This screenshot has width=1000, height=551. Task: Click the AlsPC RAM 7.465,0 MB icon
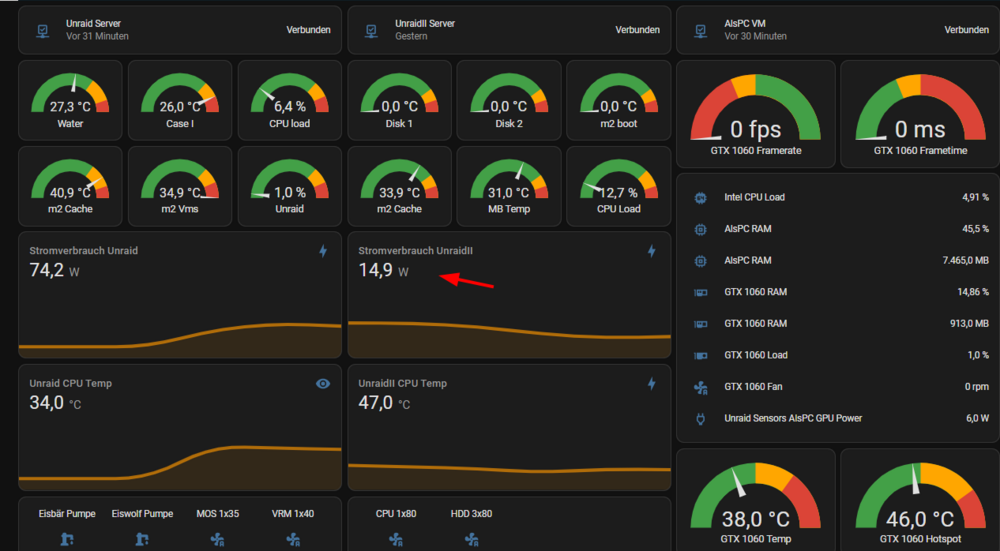700,261
